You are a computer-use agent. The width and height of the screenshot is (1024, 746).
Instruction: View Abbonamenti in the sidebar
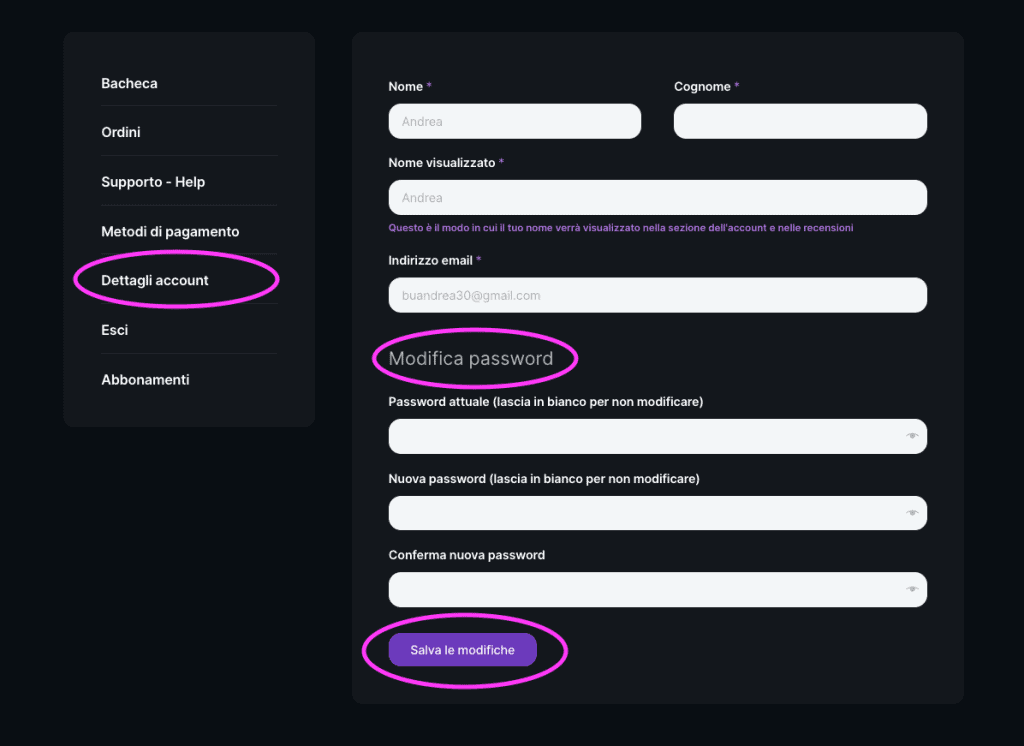145,380
